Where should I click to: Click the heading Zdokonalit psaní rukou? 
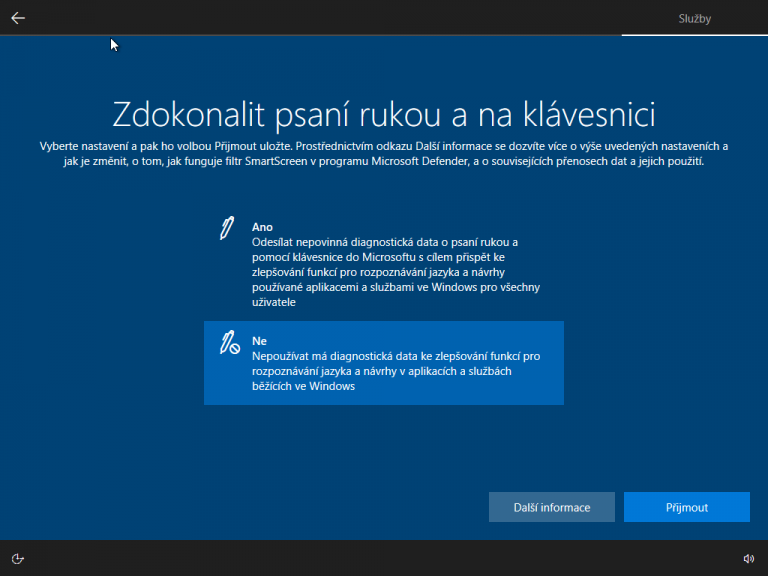384,113
